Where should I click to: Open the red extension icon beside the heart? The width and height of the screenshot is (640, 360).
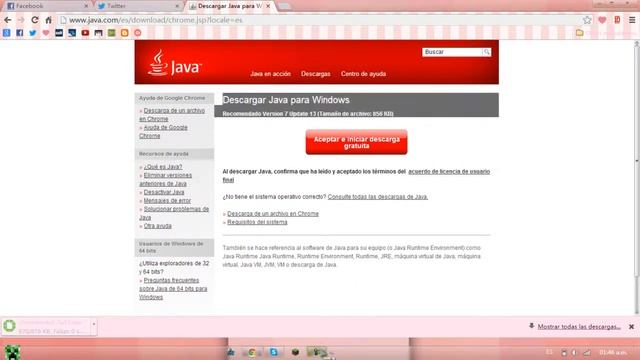pyautogui.click(x=617, y=20)
